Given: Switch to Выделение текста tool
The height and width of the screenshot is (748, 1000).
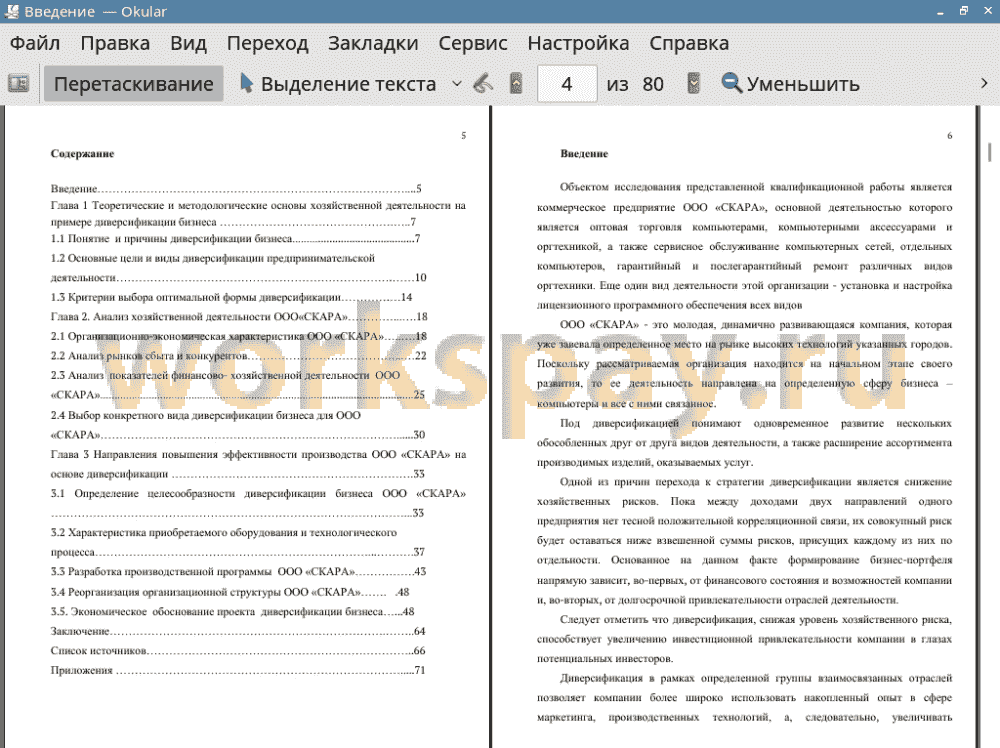Looking at the screenshot, I should tap(338, 84).
